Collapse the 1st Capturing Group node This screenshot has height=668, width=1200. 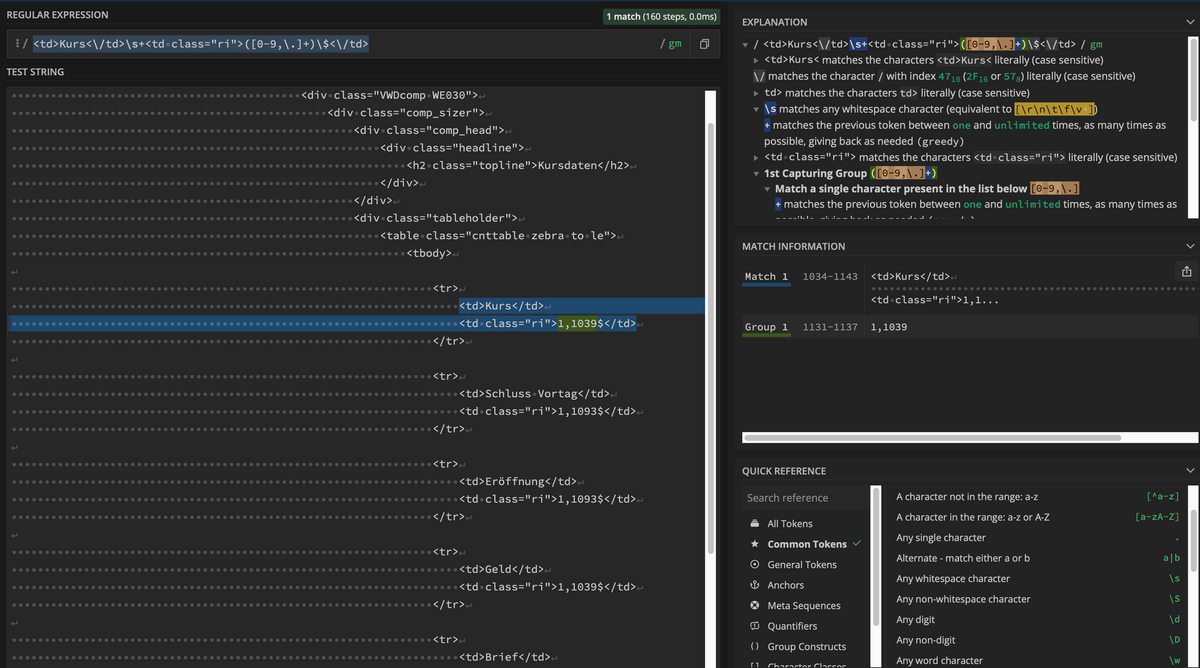coord(756,173)
